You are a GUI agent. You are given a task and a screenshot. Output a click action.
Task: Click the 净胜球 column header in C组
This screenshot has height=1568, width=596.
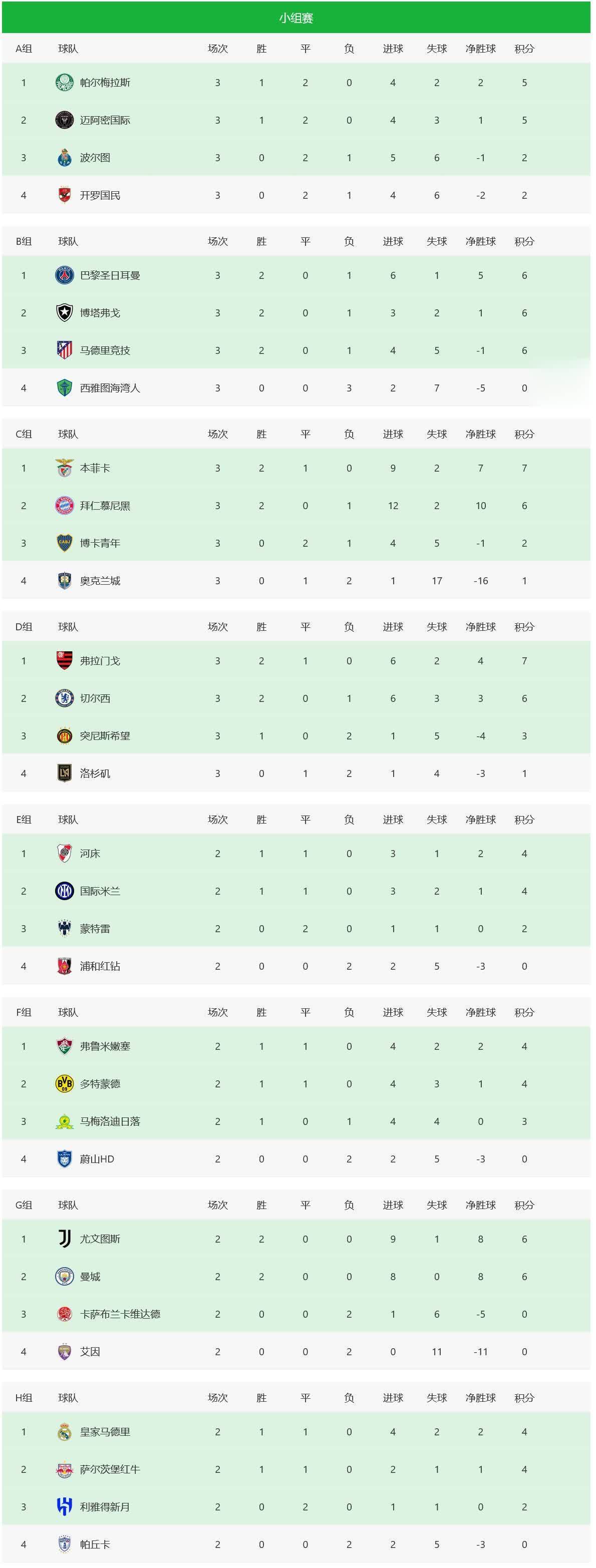tap(480, 435)
